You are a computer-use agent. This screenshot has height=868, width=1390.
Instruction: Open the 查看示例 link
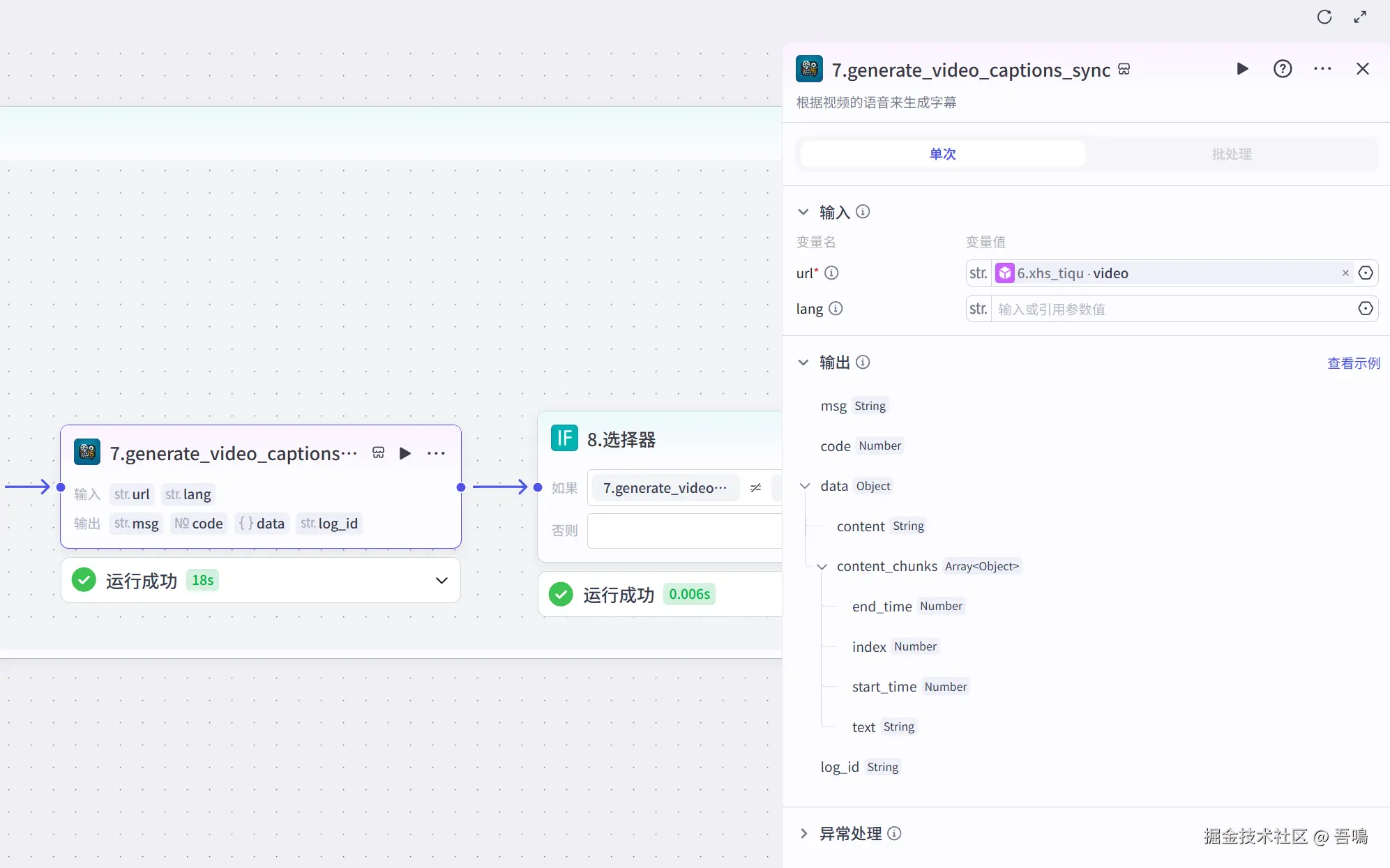[x=1353, y=363]
